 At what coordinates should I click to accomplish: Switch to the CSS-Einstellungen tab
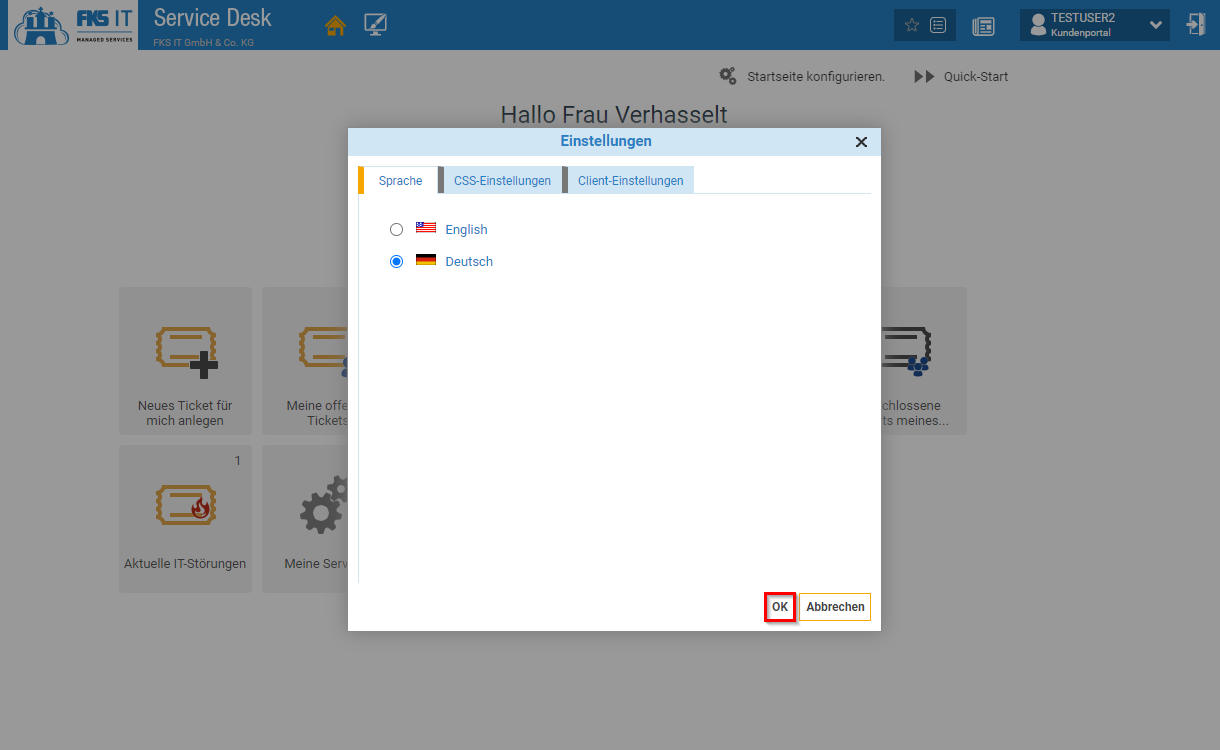(502, 181)
